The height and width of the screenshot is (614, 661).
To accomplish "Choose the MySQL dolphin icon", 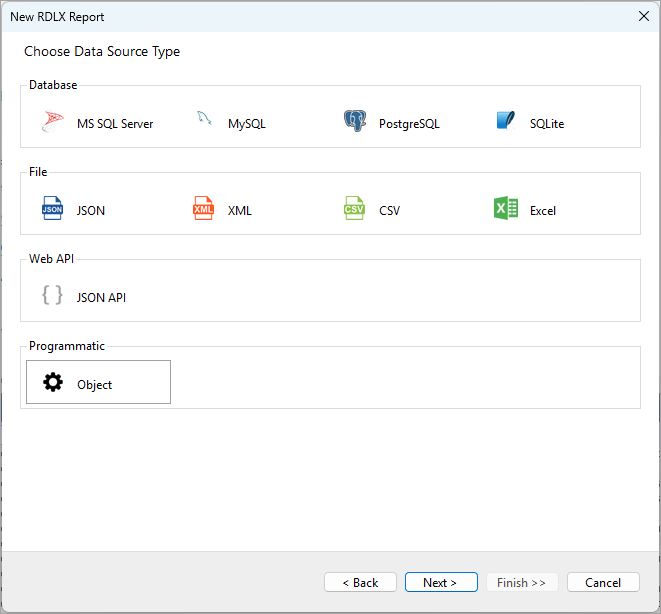I will (204, 118).
